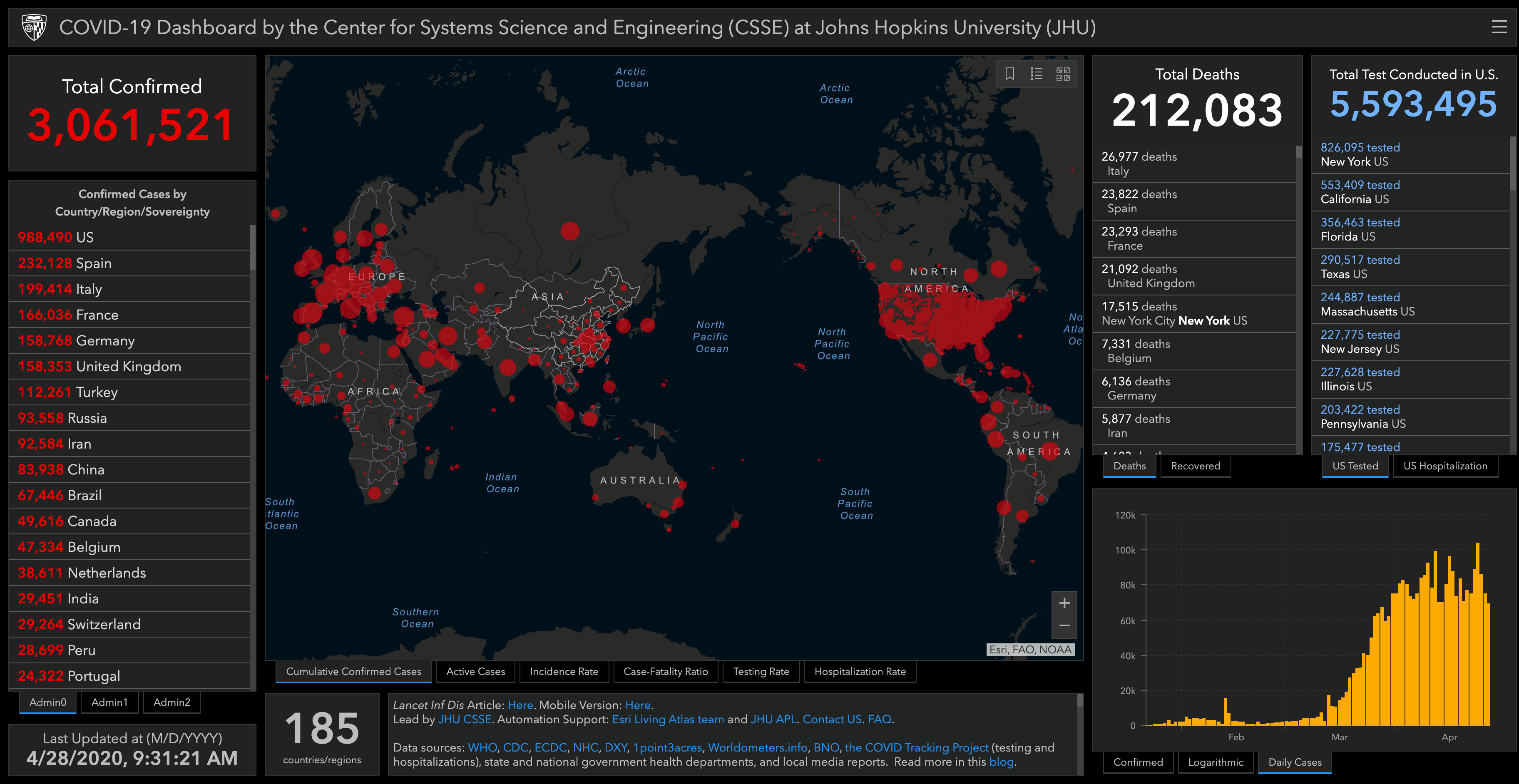The width and height of the screenshot is (1519, 784).
Task: Open the FAQ link
Action: click(x=879, y=719)
